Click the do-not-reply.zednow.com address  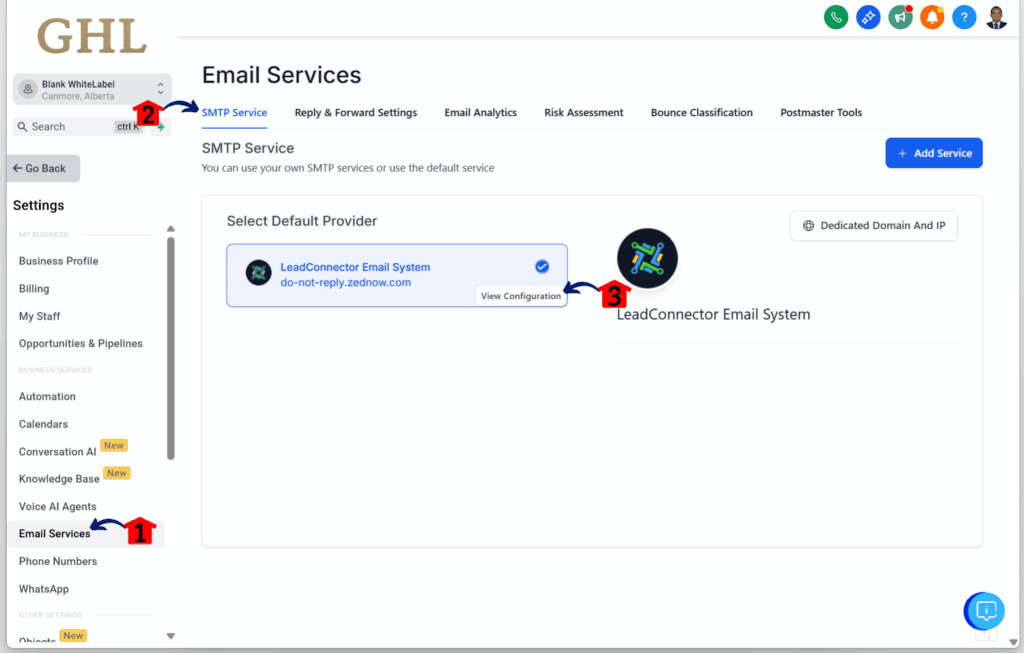click(x=345, y=283)
